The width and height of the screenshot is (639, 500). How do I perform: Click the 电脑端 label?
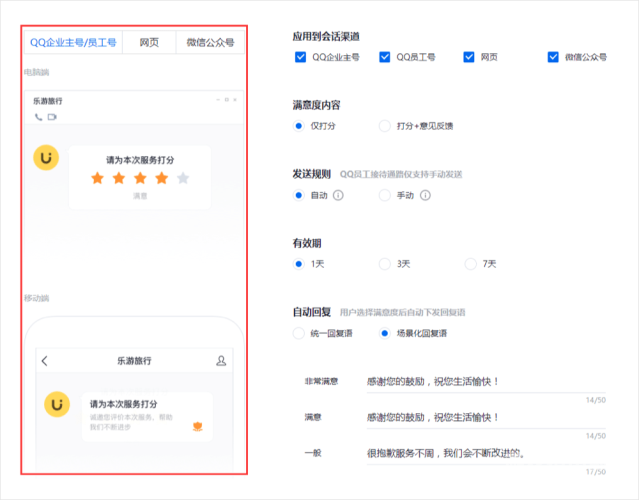(37, 73)
